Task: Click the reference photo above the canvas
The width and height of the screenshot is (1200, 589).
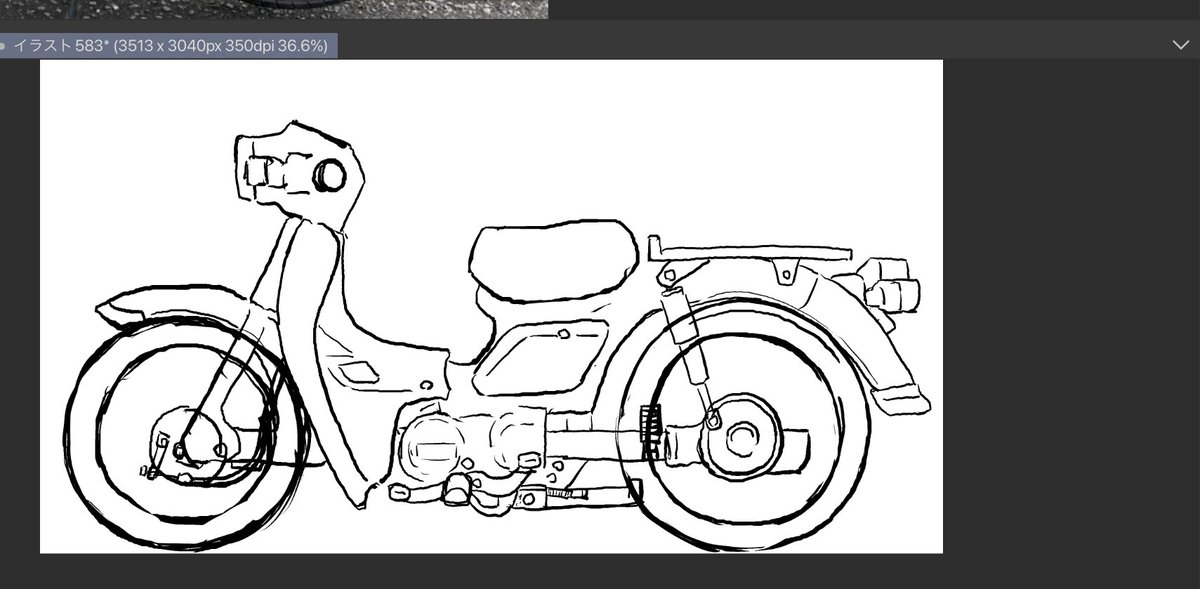Action: pos(274,9)
